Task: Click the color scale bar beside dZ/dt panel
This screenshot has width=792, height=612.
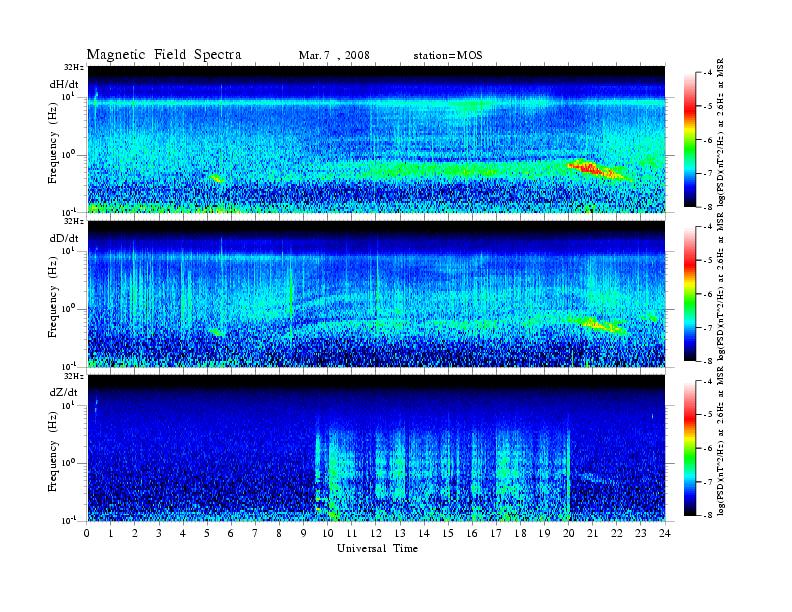Action: 690,448
